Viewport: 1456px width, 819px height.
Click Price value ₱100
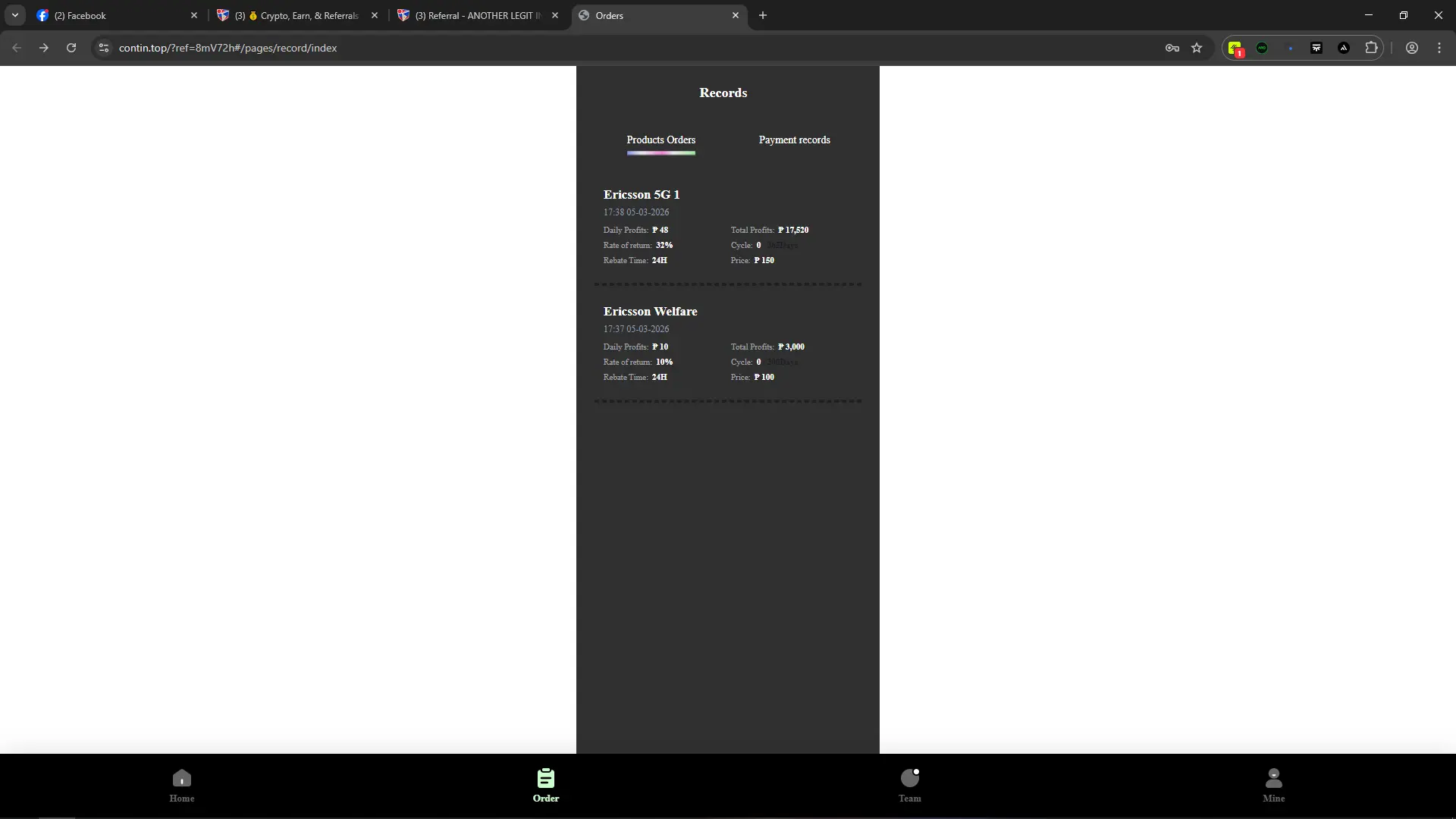[x=764, y=377]
